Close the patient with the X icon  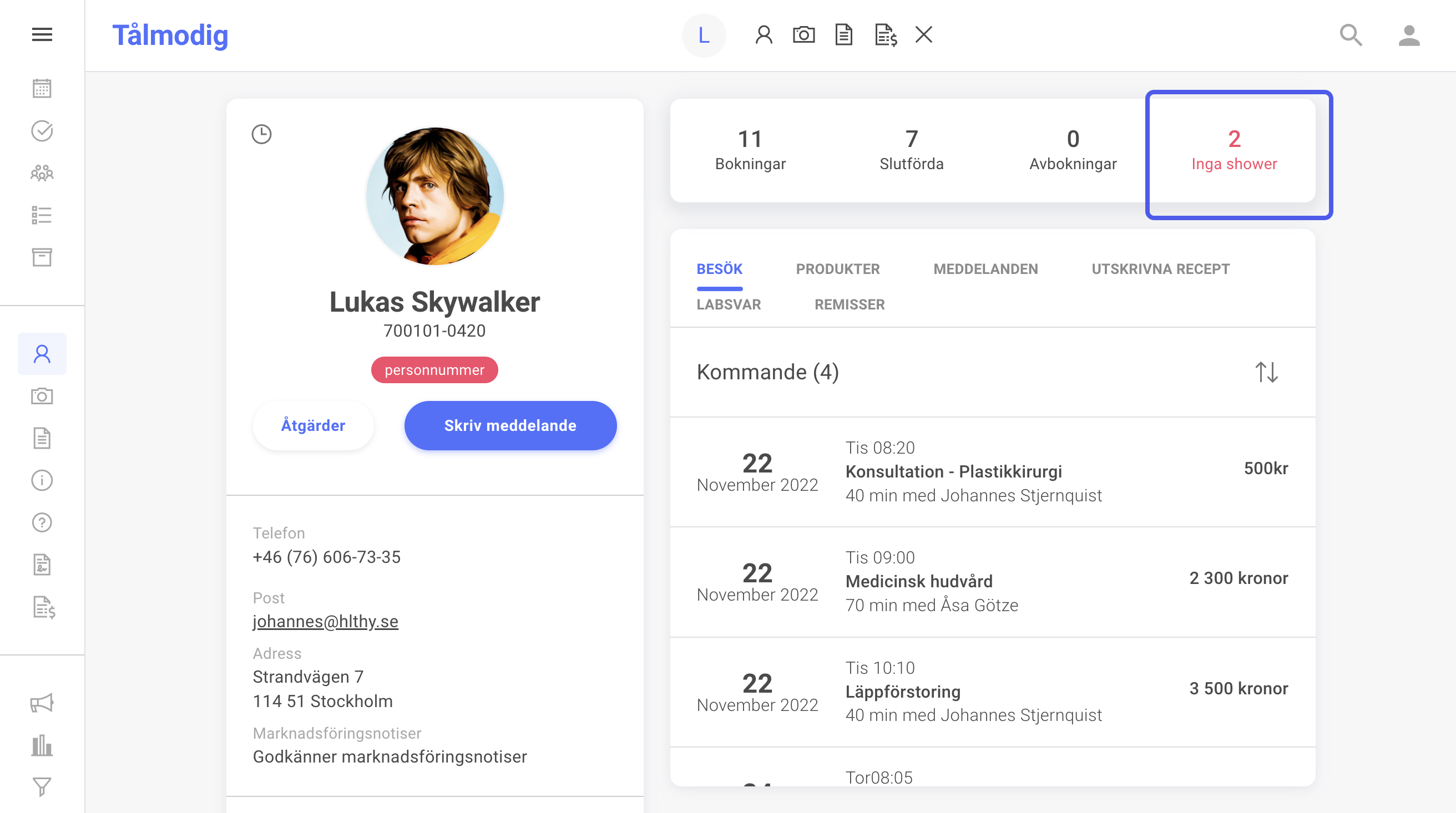point(923,35)
